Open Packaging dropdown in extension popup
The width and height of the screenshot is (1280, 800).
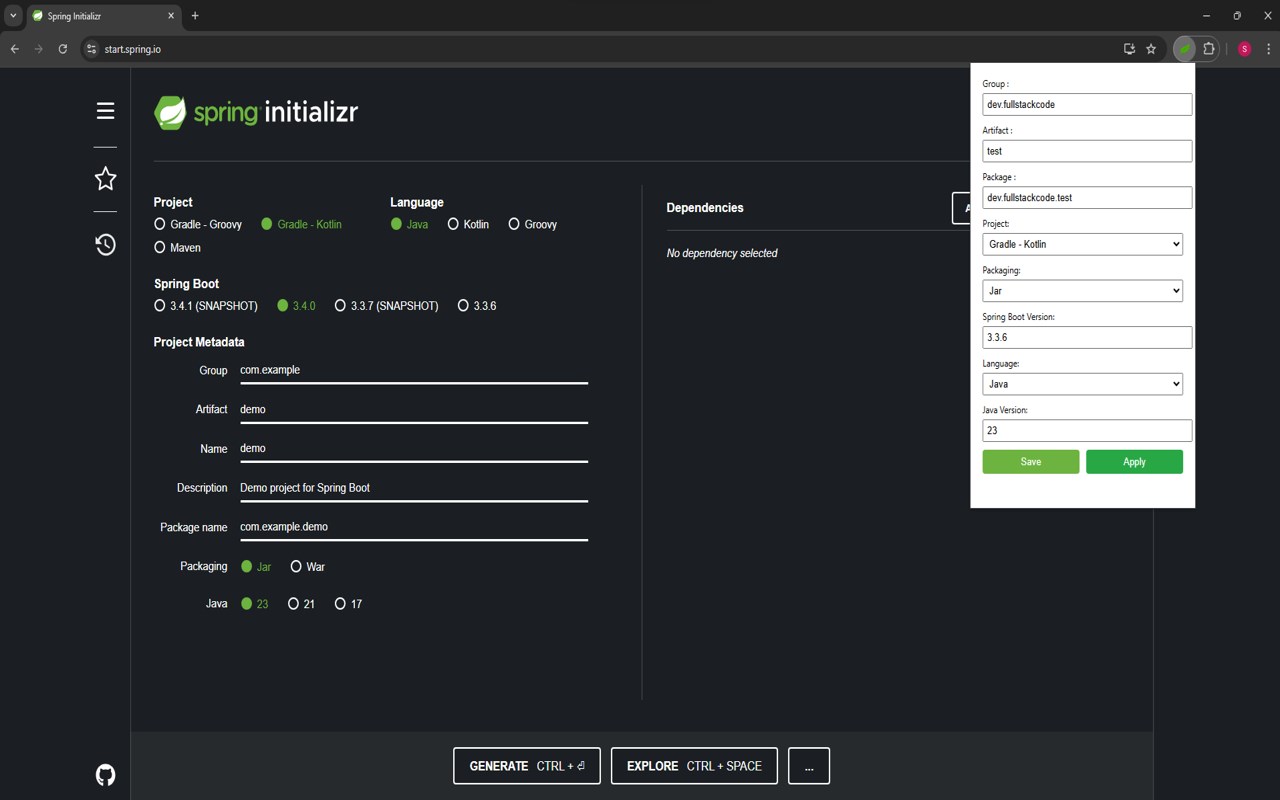1083,290
